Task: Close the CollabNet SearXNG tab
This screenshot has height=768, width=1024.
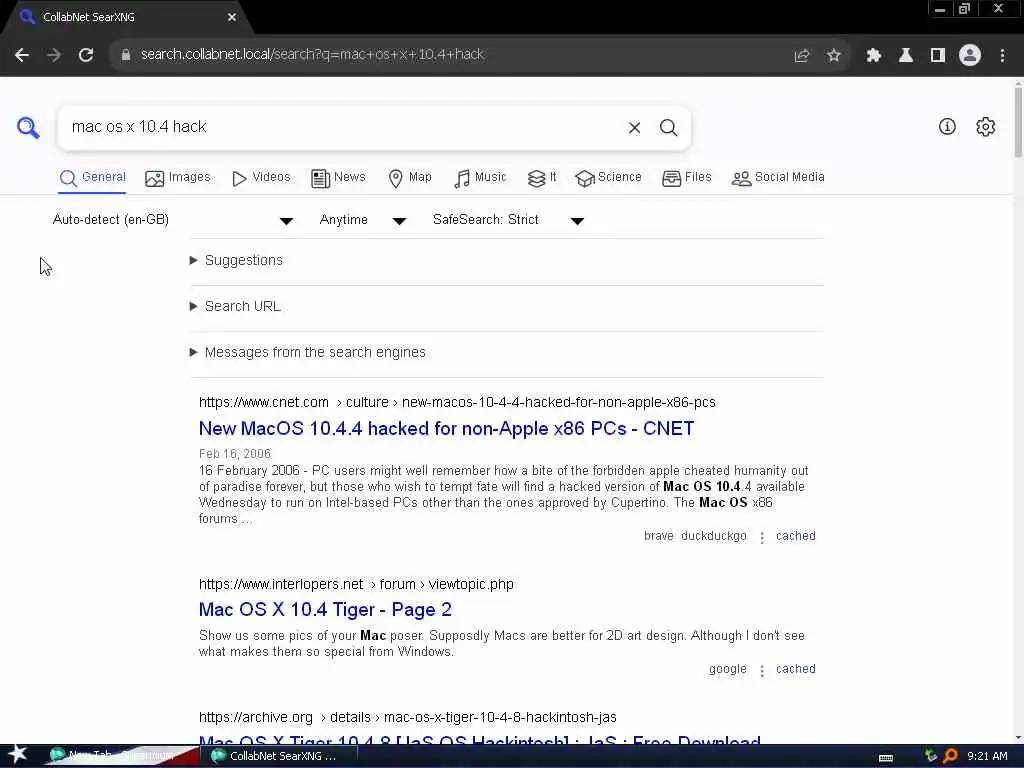Action: (232, 17)
